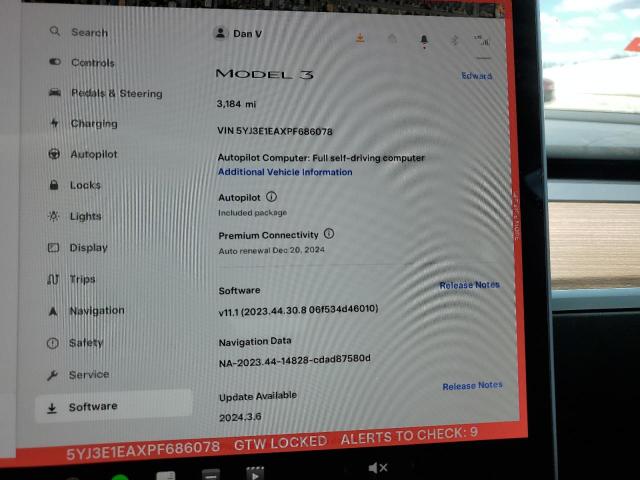Tap the Bluetooth status icon

click(454, 40)
